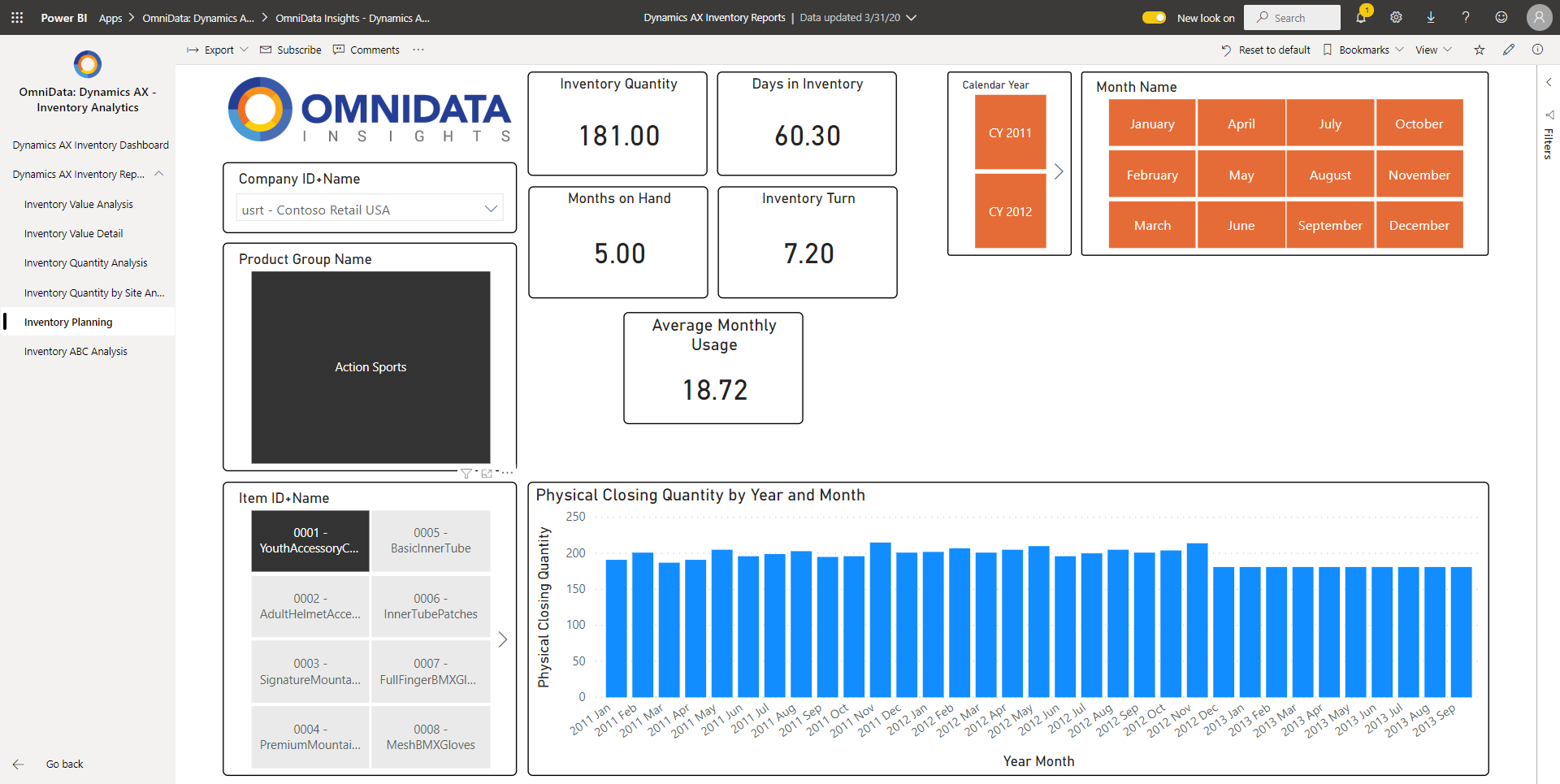Viewport: 1560px width, 784px height.
Task: Expand the Filters pane chevron
Action: pyautogui.click(x=1549, y=82)
